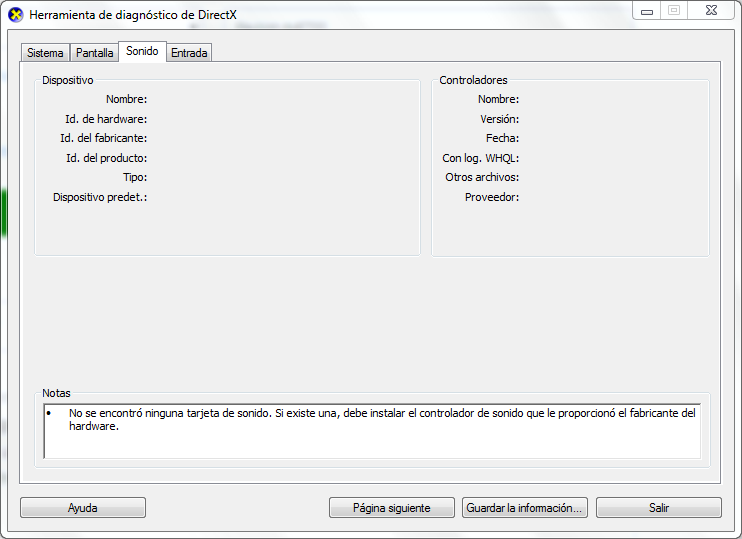Click the Controladores group title

[473, 80]
